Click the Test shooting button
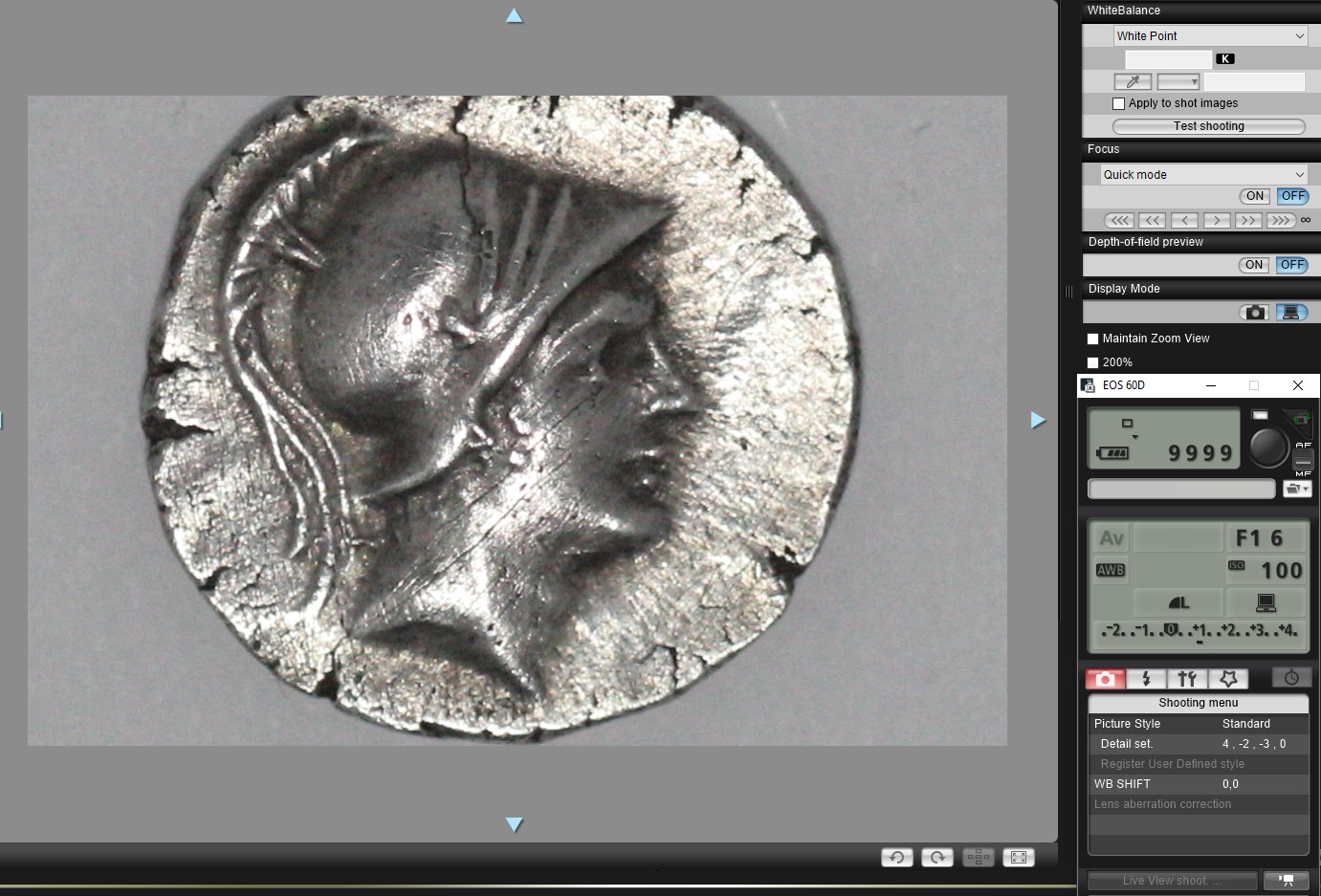The height and width of the screenshot is (896, 1321). (1209, 126)
